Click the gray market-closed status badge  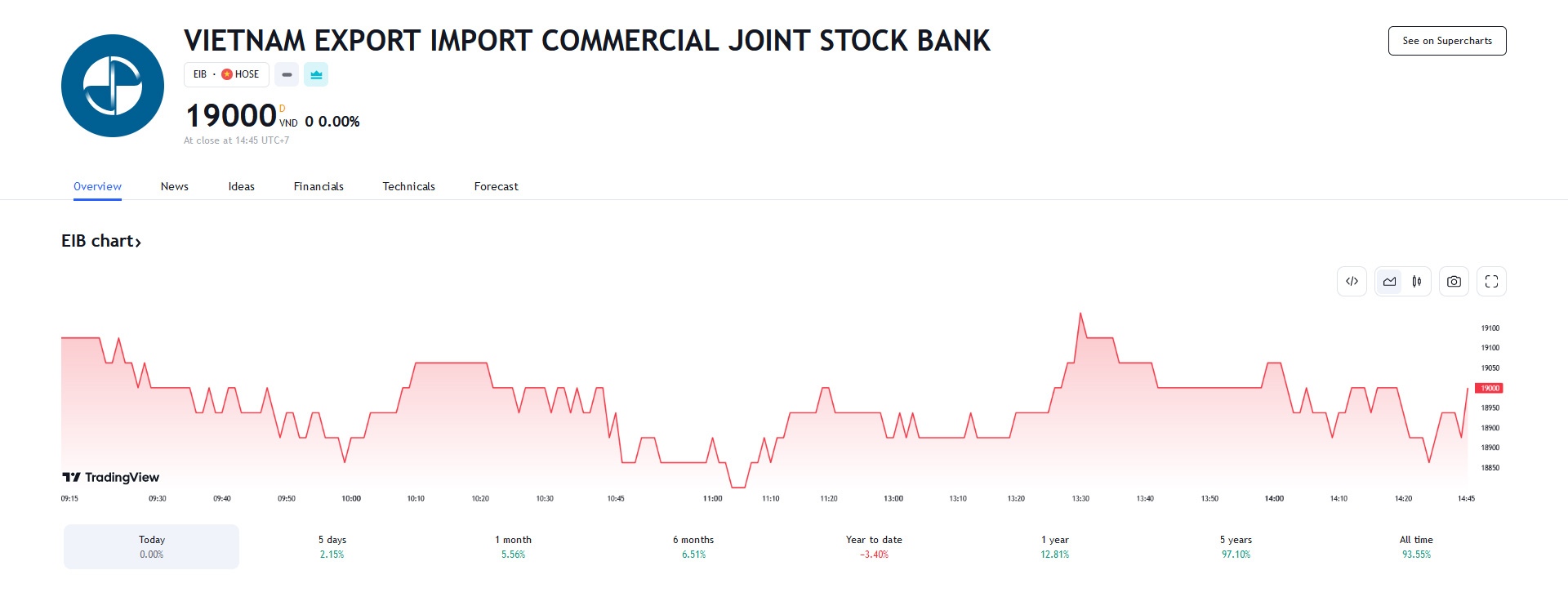pyautogui.click(x=287, y=74)
